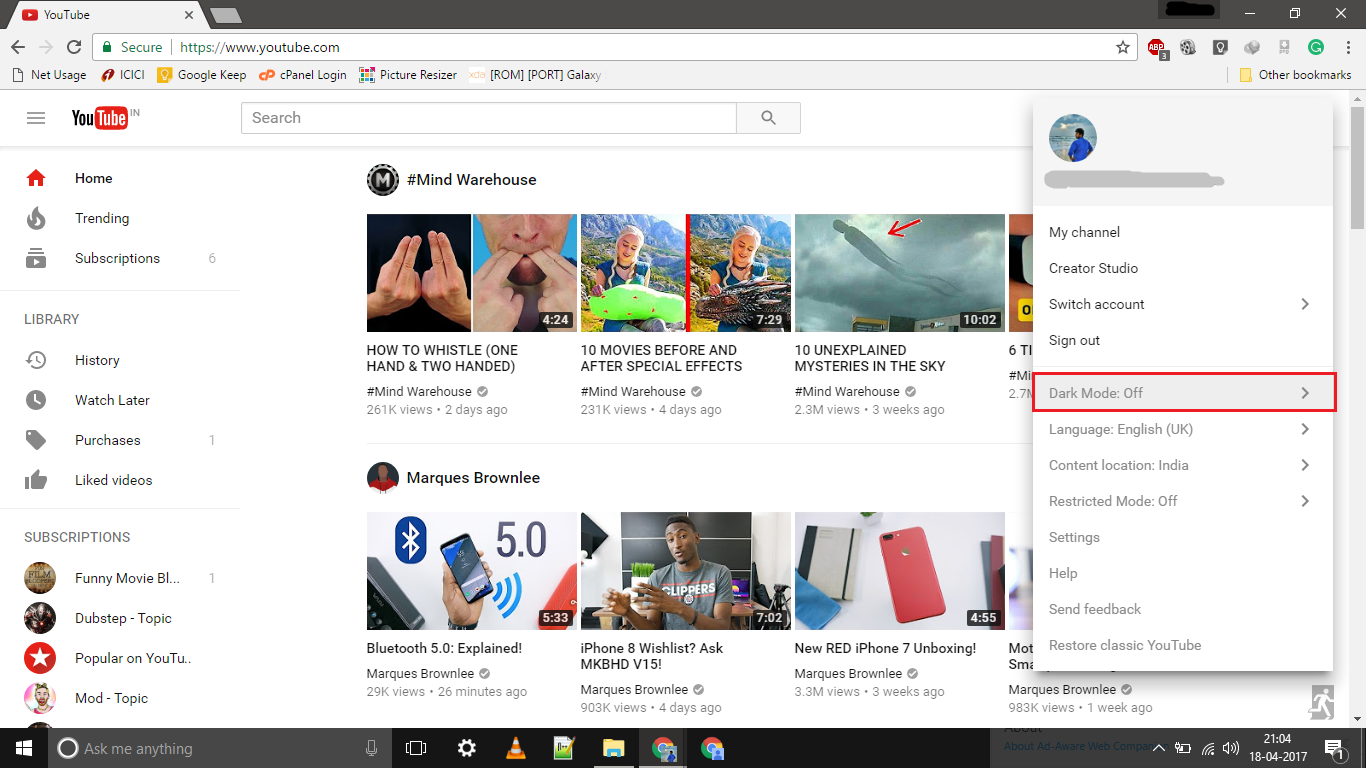Click the Purchases tag icon
1366x768 pixels.
point(36,440)
